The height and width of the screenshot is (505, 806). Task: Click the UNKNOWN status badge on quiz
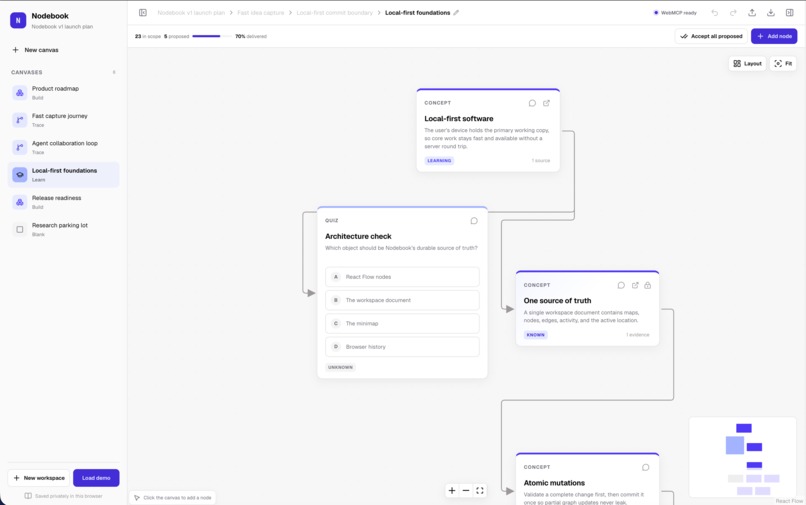click(x=340, y=367)
